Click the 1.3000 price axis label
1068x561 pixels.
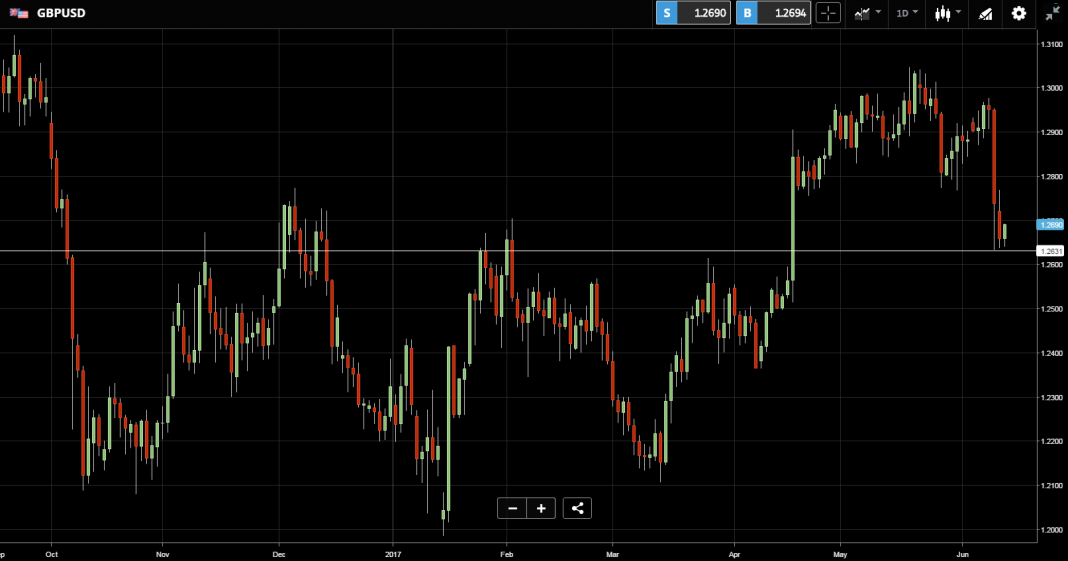tap(1051, 88)
